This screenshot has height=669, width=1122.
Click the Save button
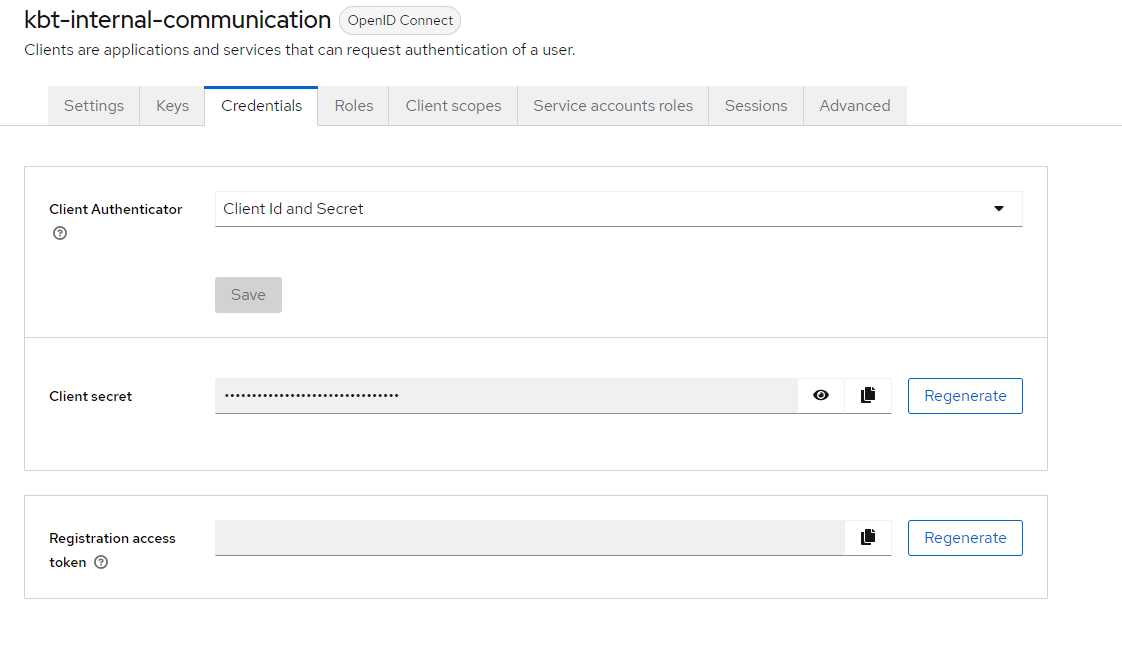click(x=248, y=295)
